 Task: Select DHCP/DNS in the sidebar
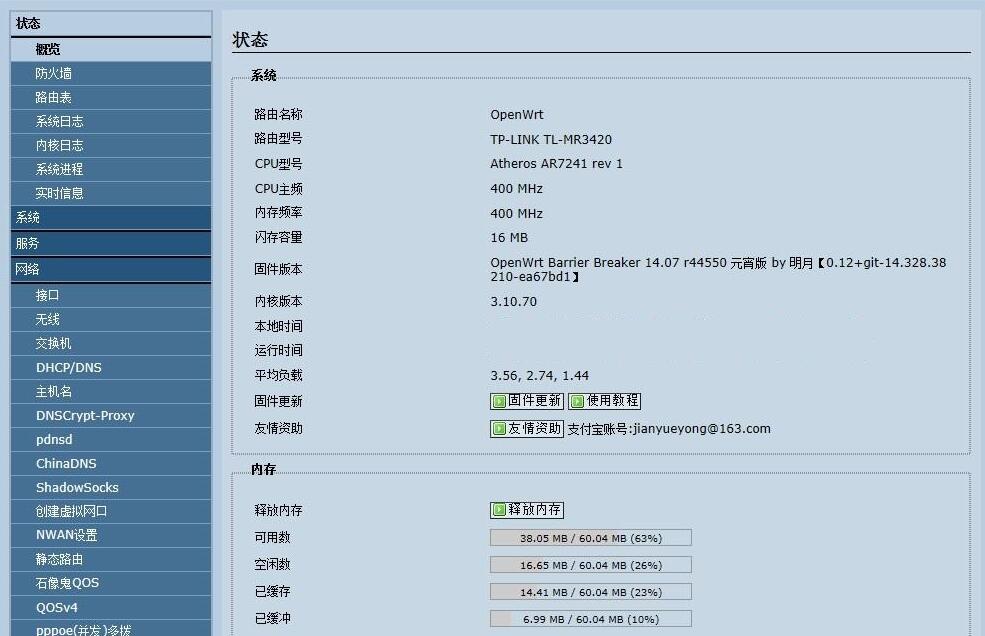69,367
